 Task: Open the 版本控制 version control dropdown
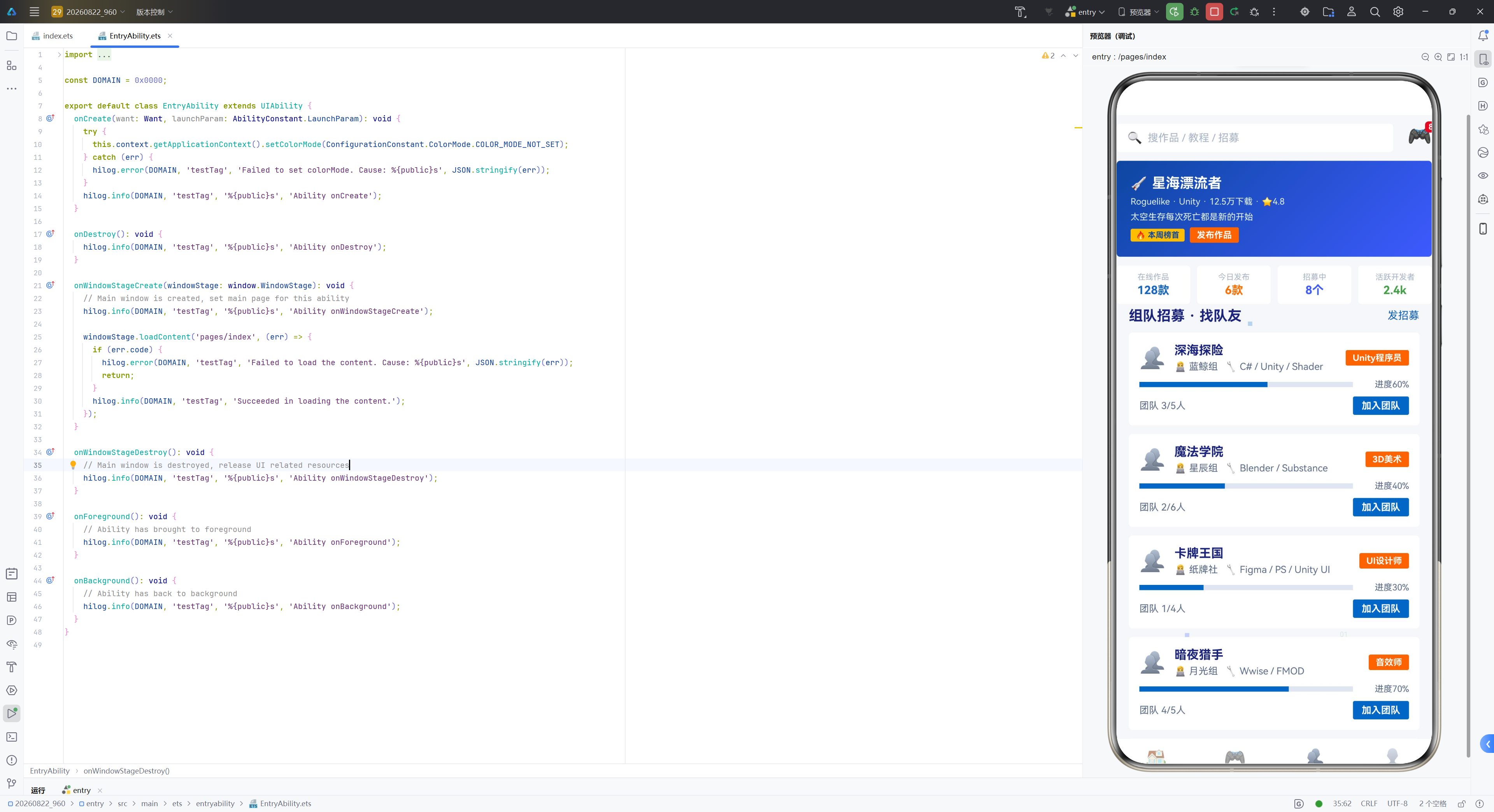[154, 12]
